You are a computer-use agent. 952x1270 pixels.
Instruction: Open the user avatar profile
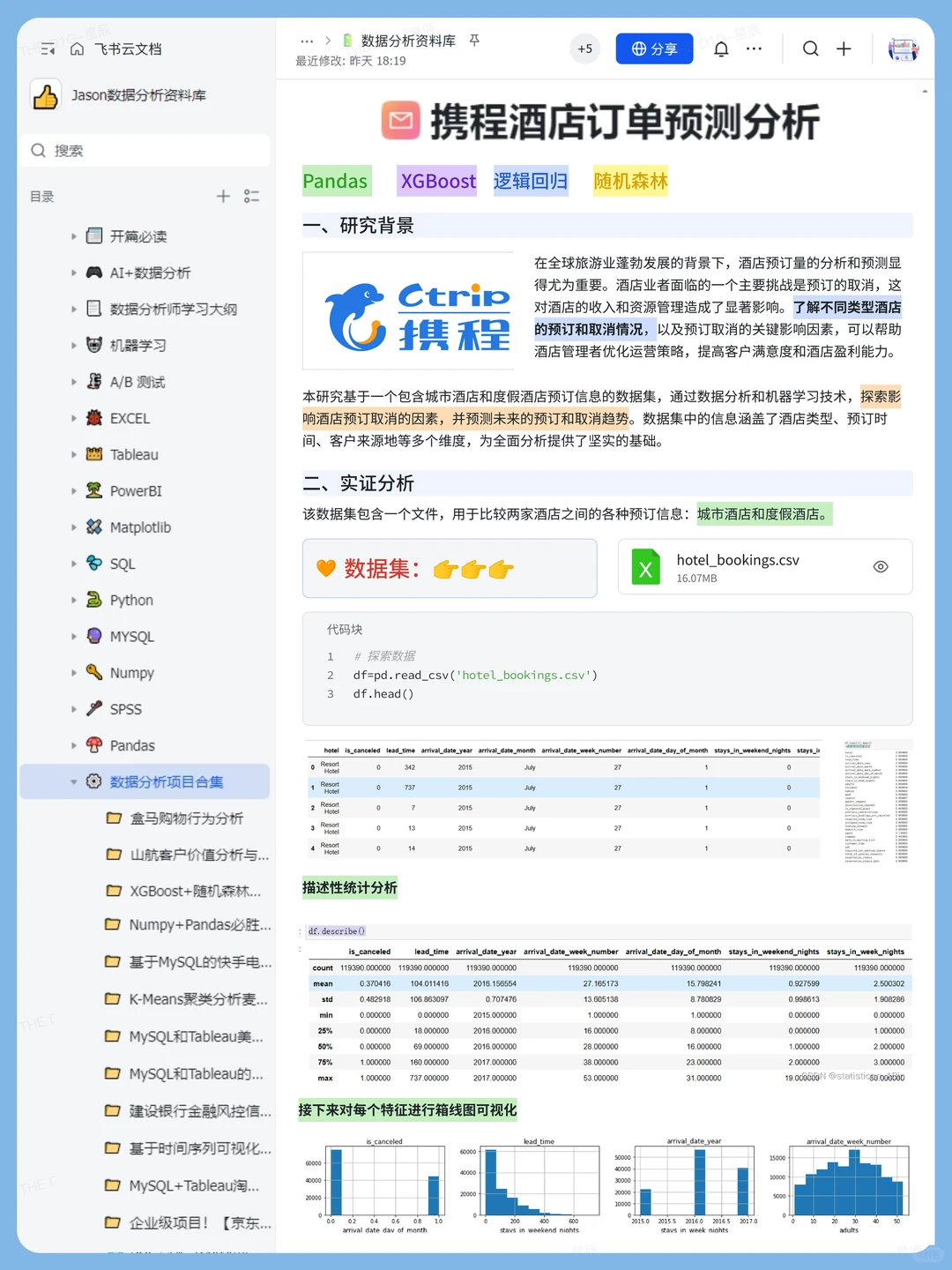[x=904, y=49]
